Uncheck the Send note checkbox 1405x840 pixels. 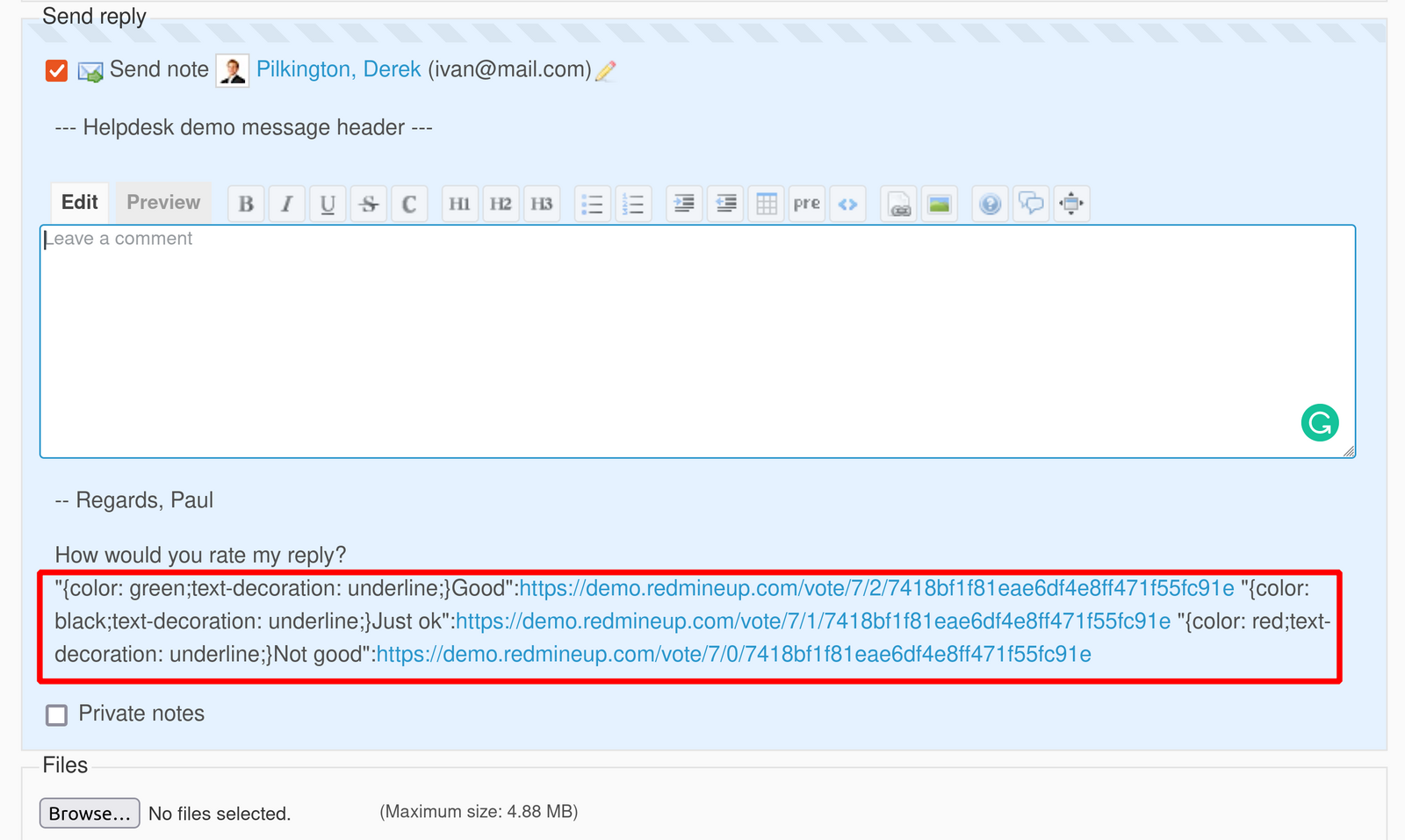(x=56, y=70)
